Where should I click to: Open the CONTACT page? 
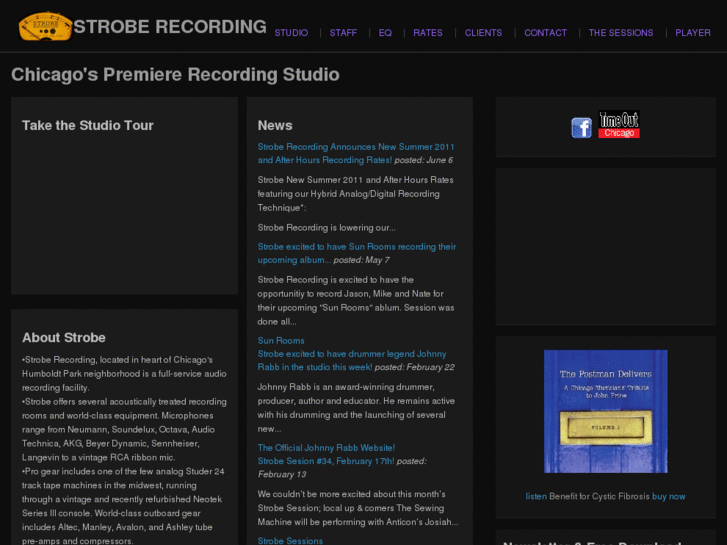point(545,33)
